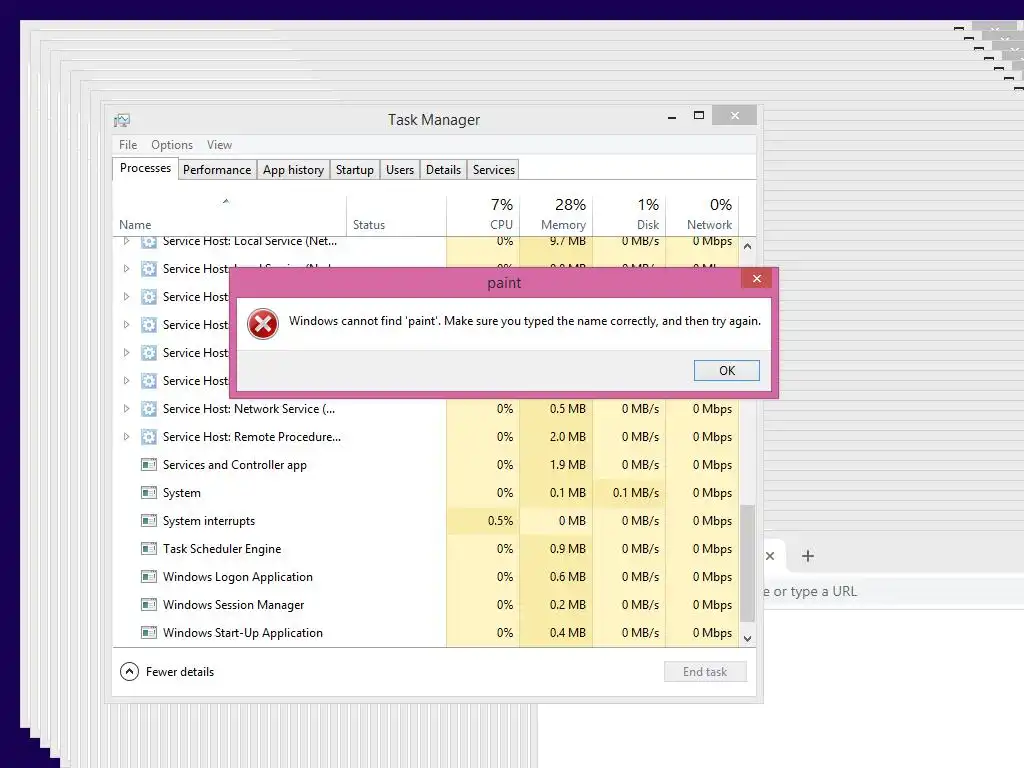The image size is (1024, 768).
Task: Open the File menu in Task Manager
Action: [x=128, y=145]
